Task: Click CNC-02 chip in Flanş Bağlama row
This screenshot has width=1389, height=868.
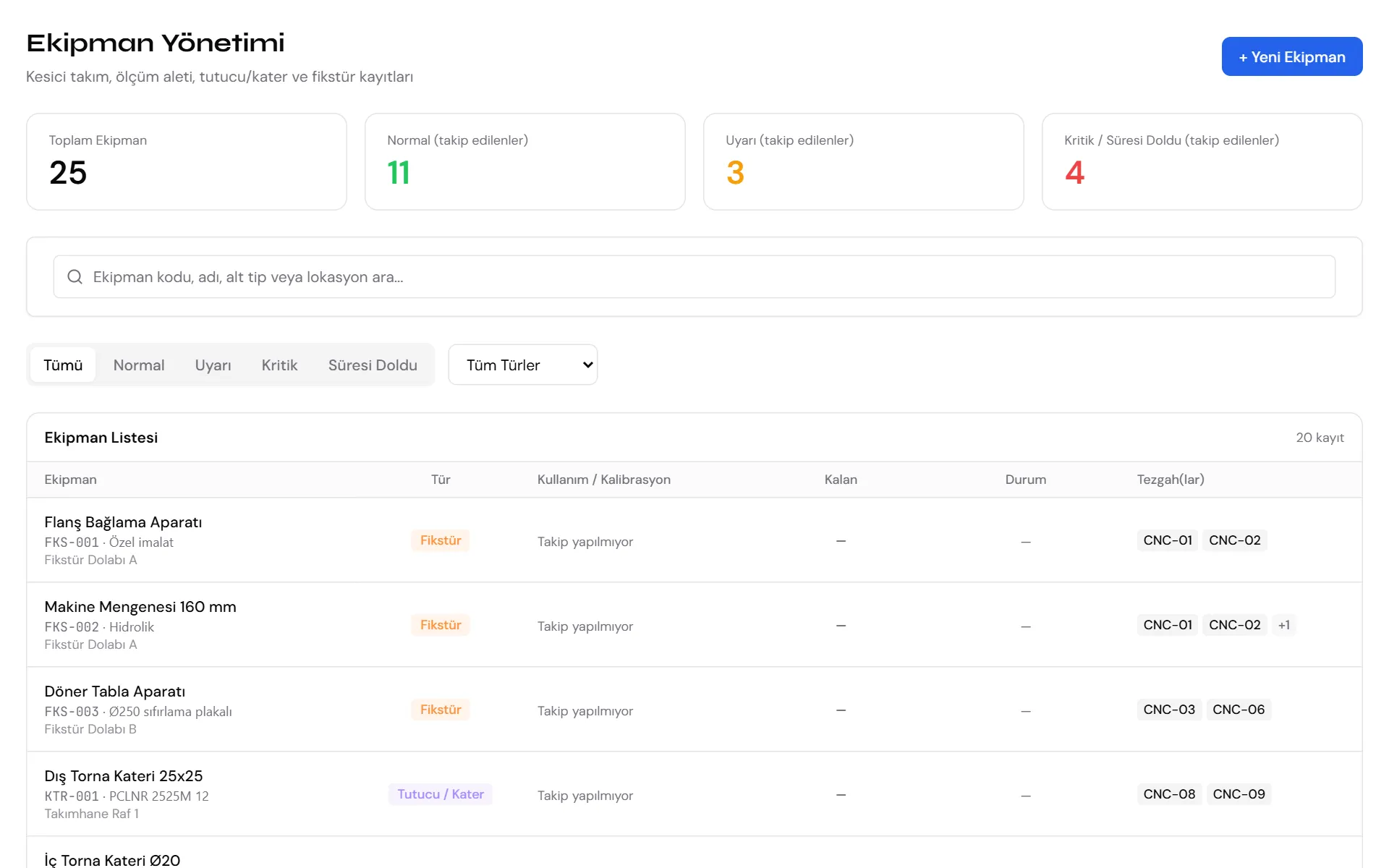Action: pos(1235,540)
